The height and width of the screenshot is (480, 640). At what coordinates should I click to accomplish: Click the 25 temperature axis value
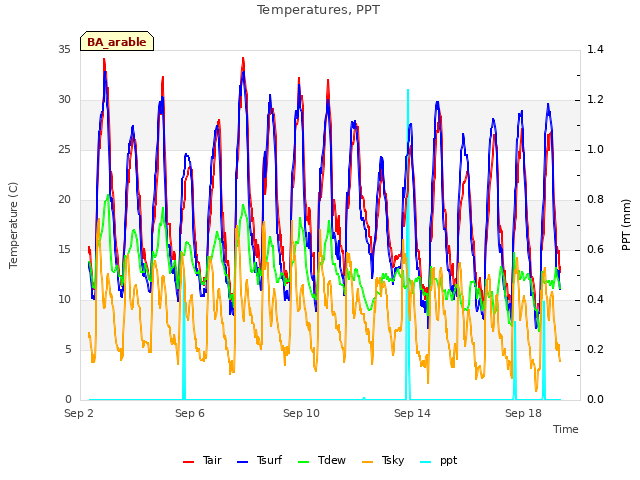64,149
